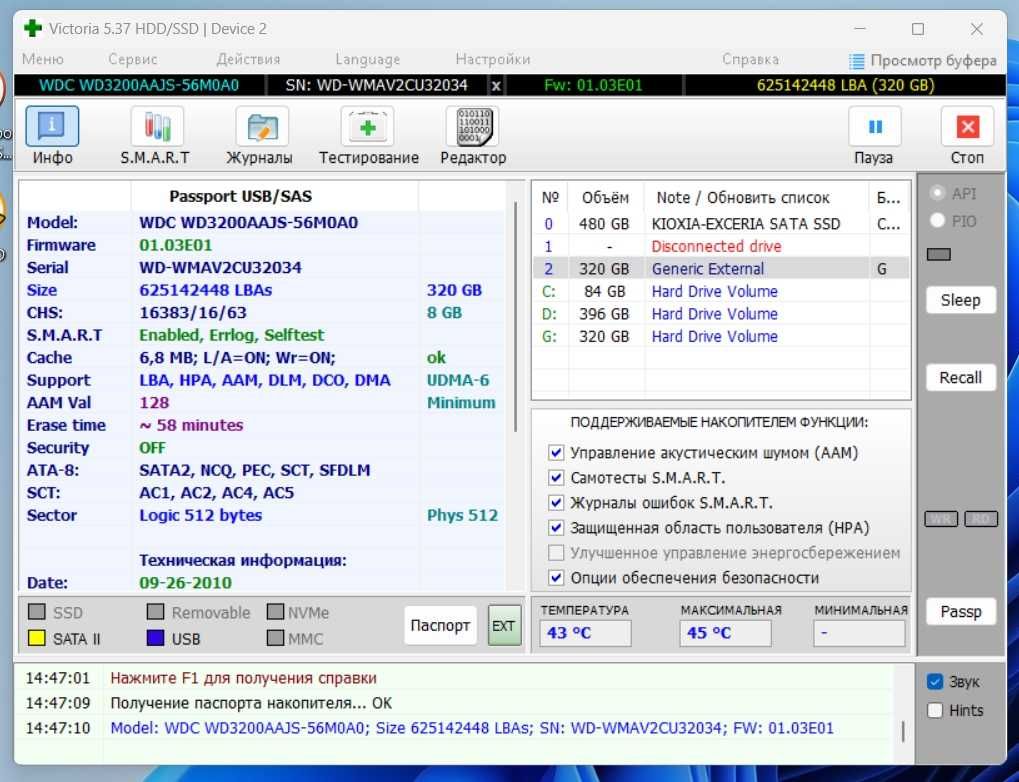Click the Sleep button
1019x782 pixels.
click(961, 300)
